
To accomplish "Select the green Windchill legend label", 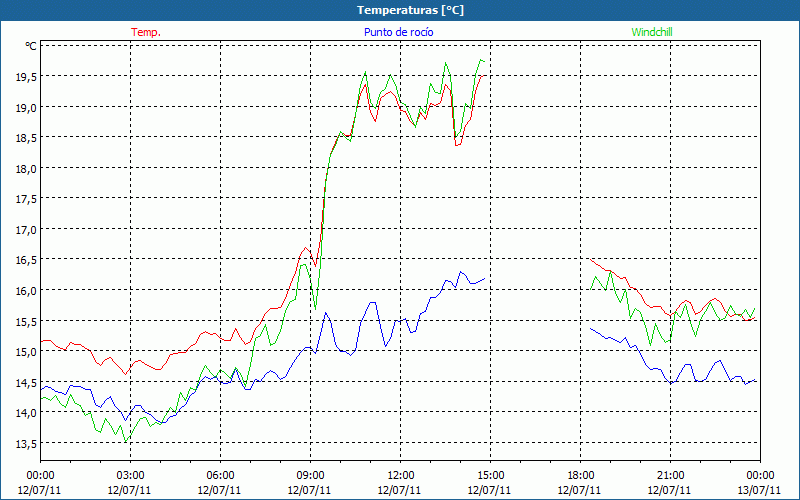I will click(x=652, y=32).
